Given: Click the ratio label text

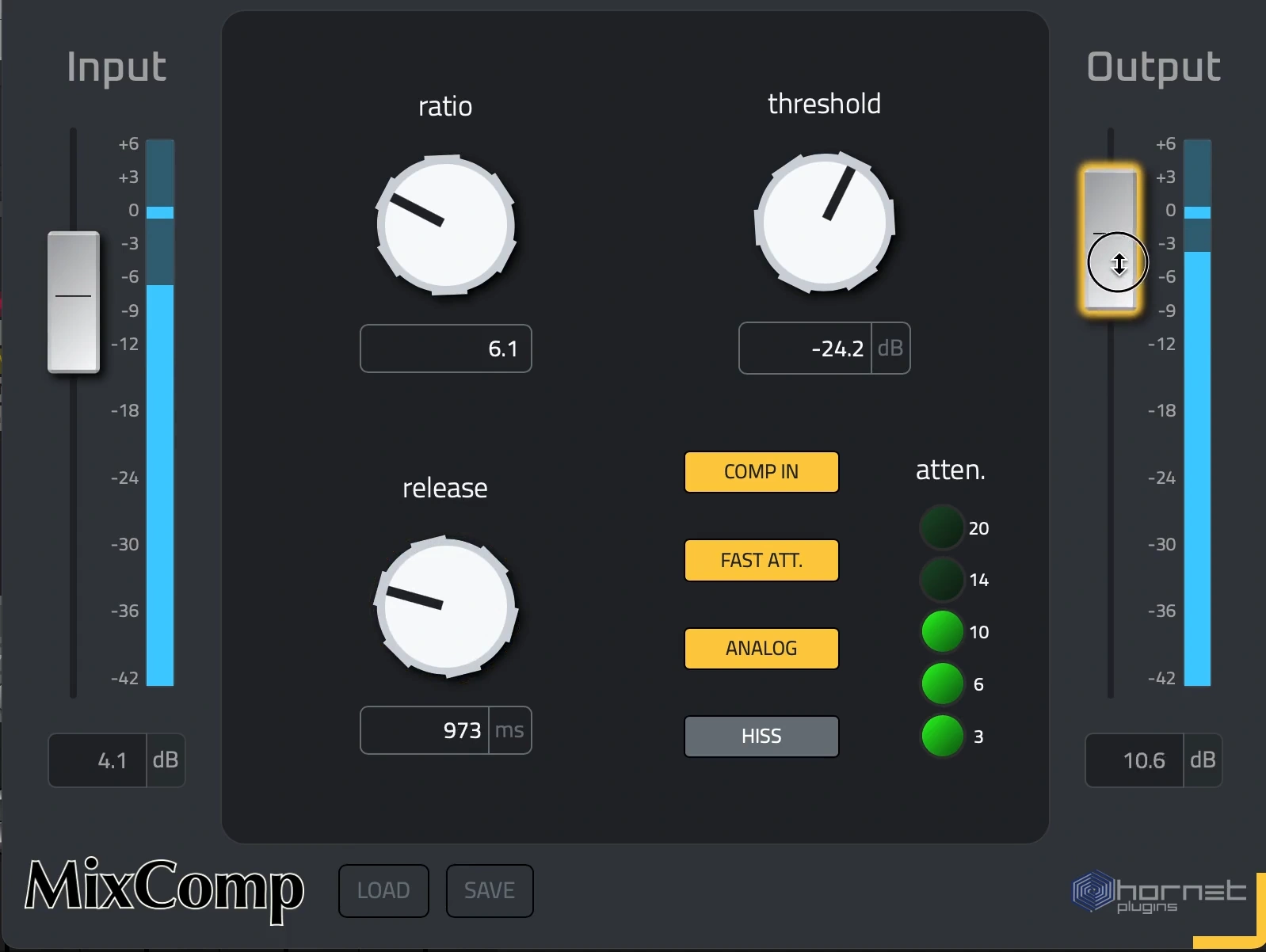Looking at the screenshot, I should point(445,106).
